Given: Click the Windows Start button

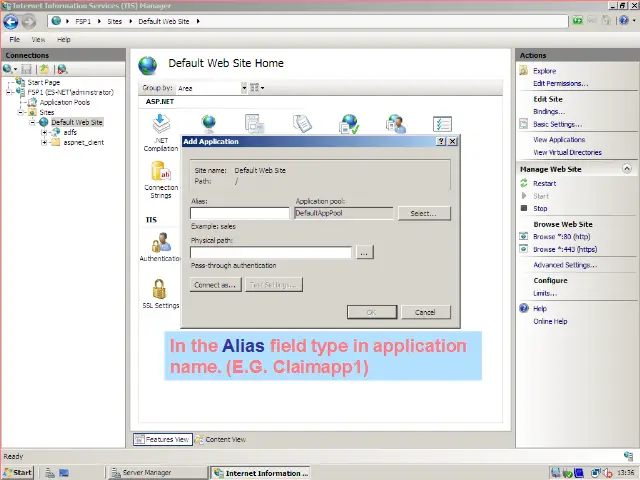Looking at the screenshot, I should pyautogui.click(x=18, y=472).
